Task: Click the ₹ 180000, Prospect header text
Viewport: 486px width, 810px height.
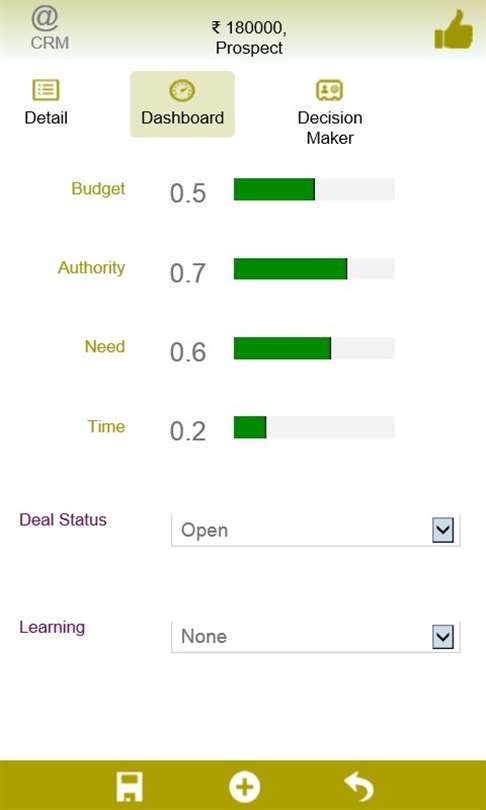Action: 249,38
